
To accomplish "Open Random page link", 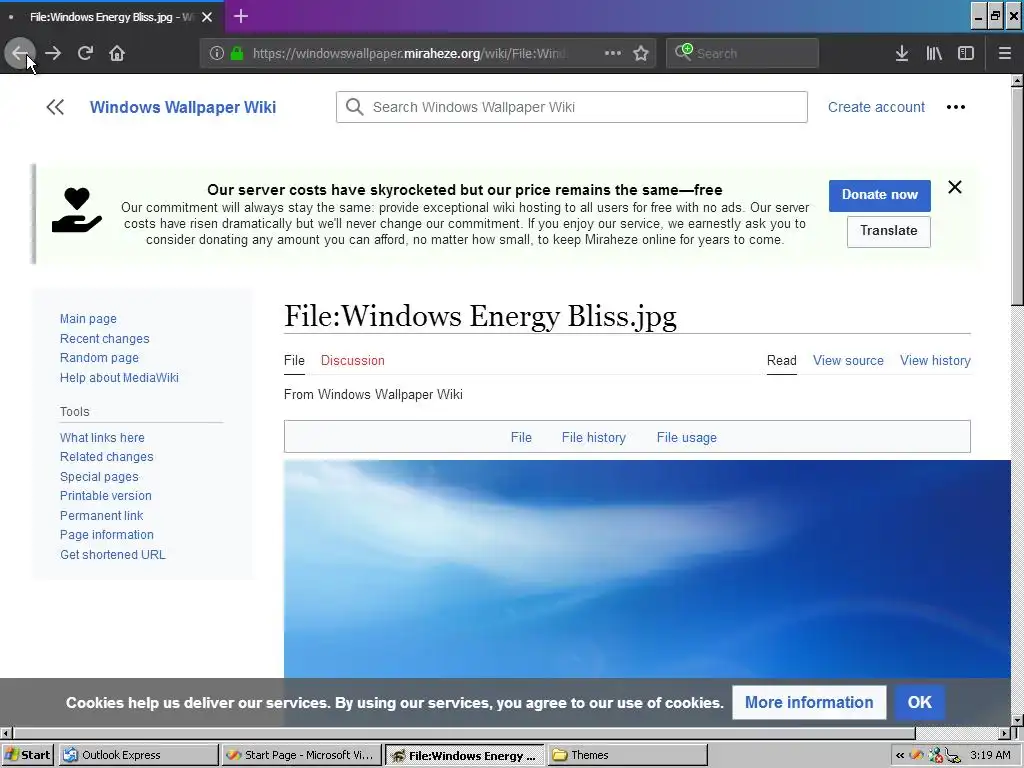I will [99, 358].
